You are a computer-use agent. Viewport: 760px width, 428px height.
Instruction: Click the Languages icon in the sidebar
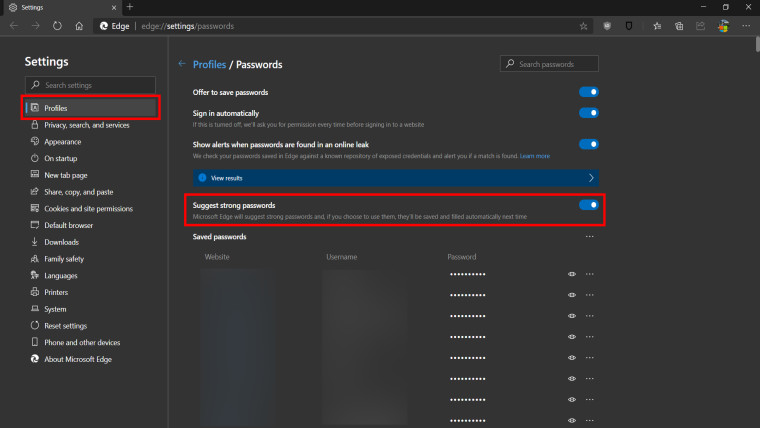point(34,275)
